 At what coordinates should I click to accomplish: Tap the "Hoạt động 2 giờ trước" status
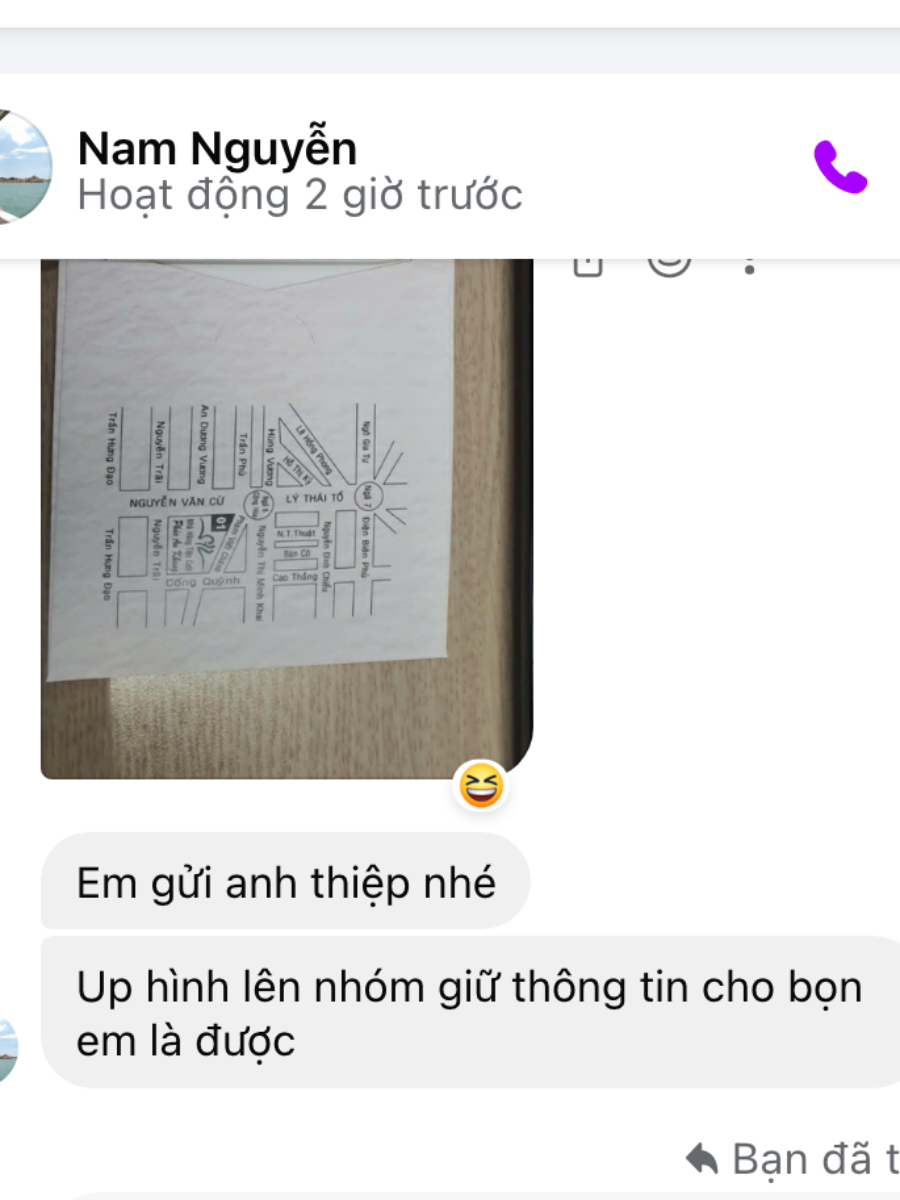click(300, 195)
